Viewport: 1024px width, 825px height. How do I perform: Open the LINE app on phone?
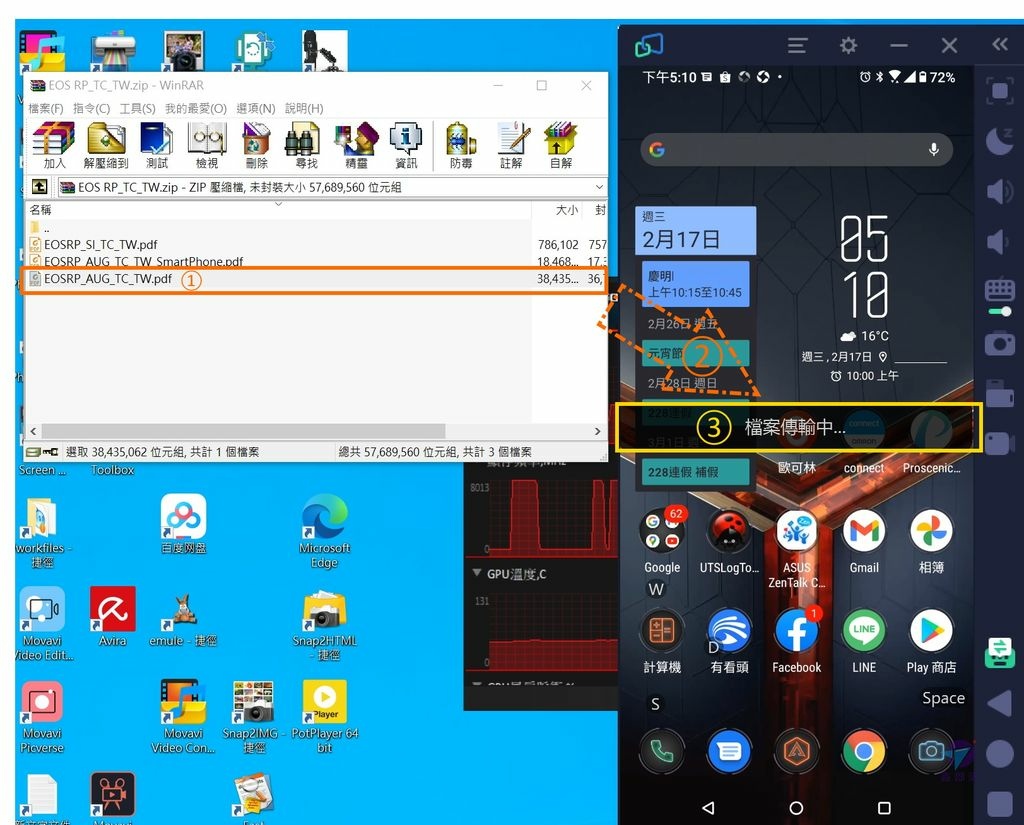click(864, 631)
